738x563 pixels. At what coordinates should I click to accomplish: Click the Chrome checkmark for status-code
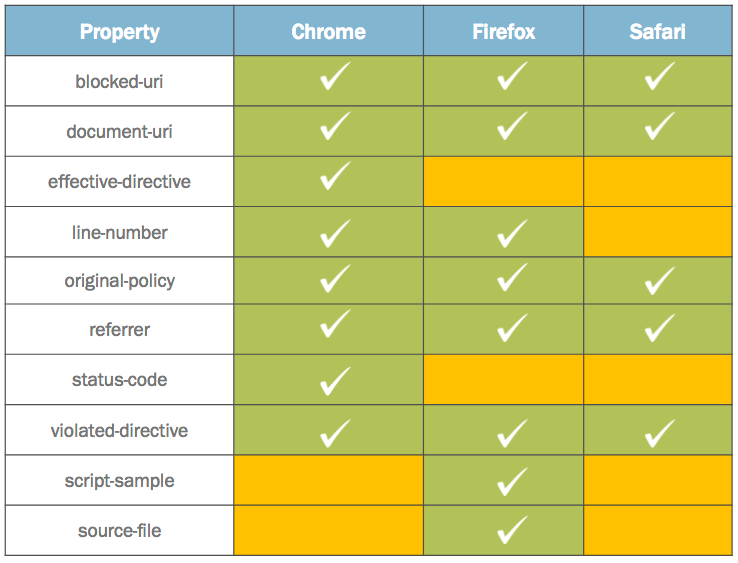tap(334, 380)
